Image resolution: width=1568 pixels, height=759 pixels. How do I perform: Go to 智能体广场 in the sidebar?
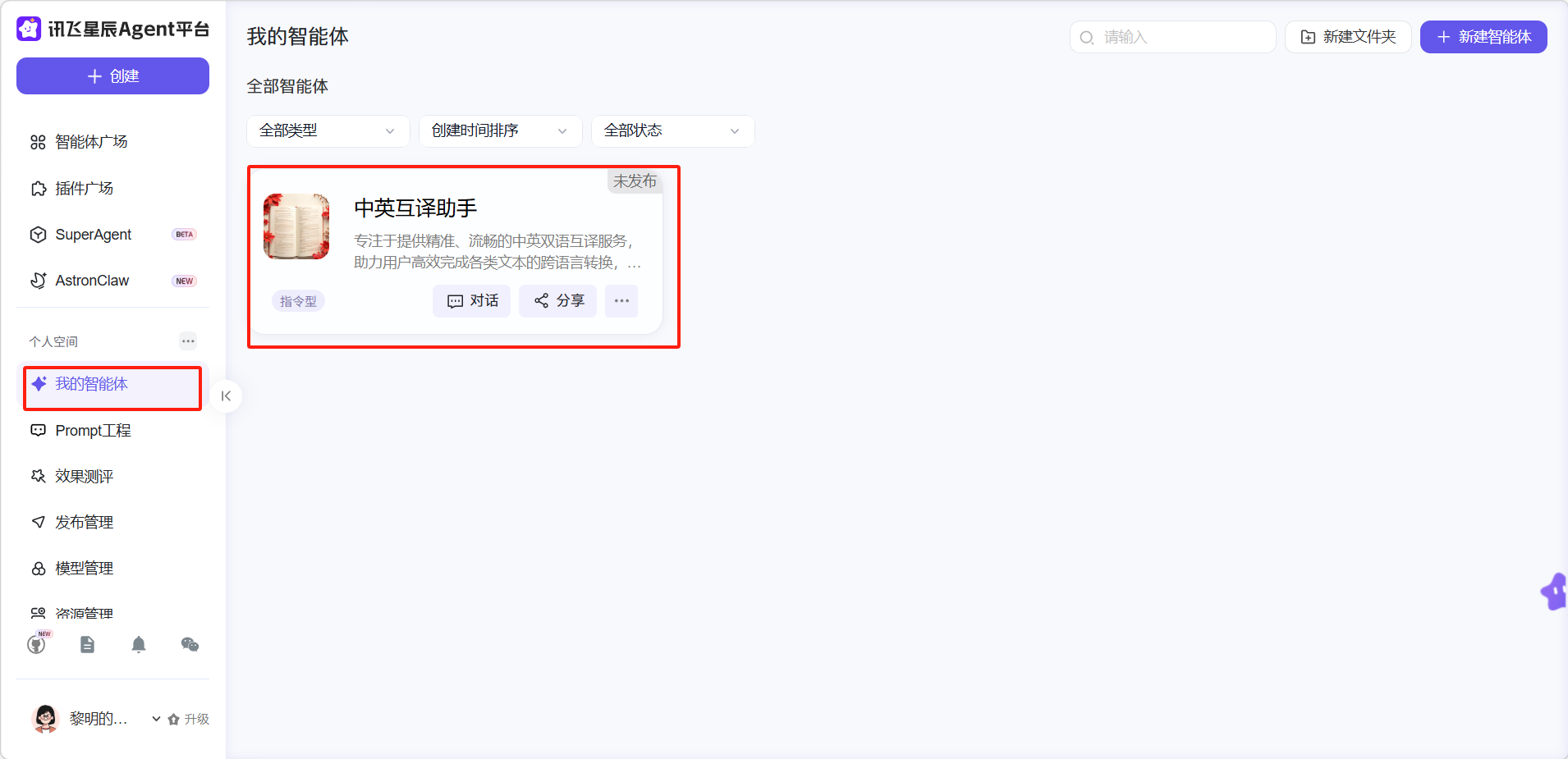pos(91,142)
